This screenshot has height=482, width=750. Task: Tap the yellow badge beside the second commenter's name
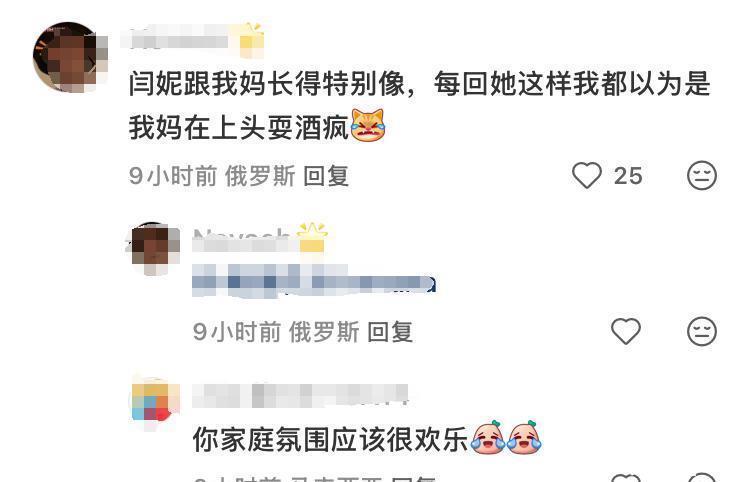(312, 238)
